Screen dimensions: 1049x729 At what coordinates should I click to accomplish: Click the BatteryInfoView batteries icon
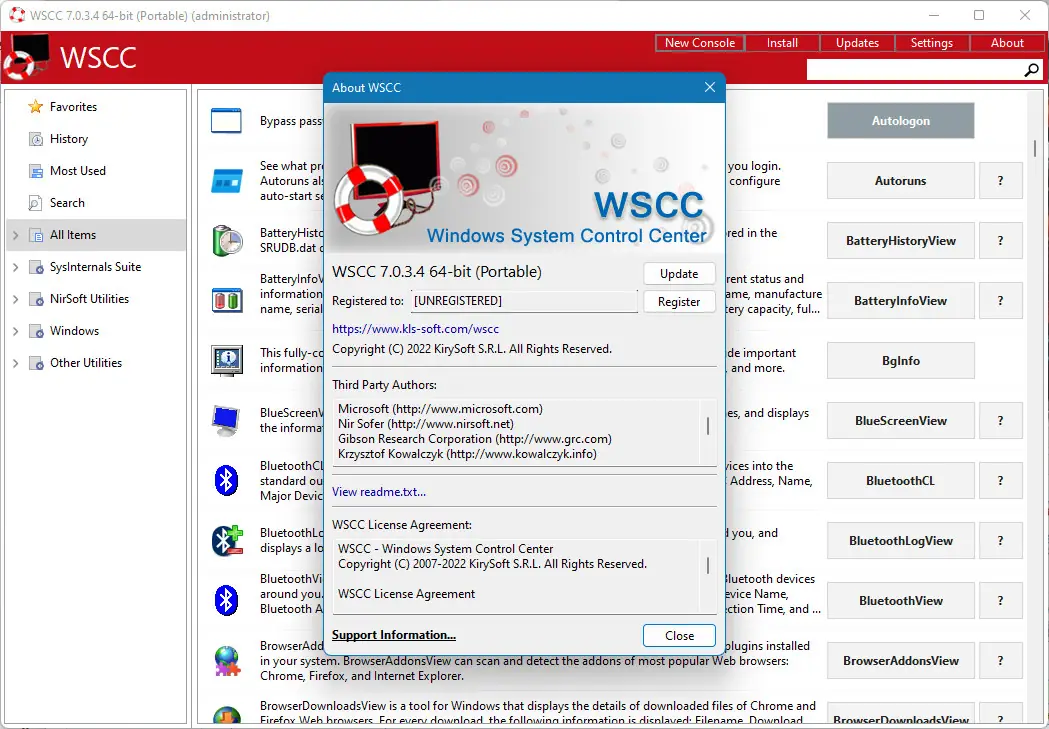coord(227,300)
